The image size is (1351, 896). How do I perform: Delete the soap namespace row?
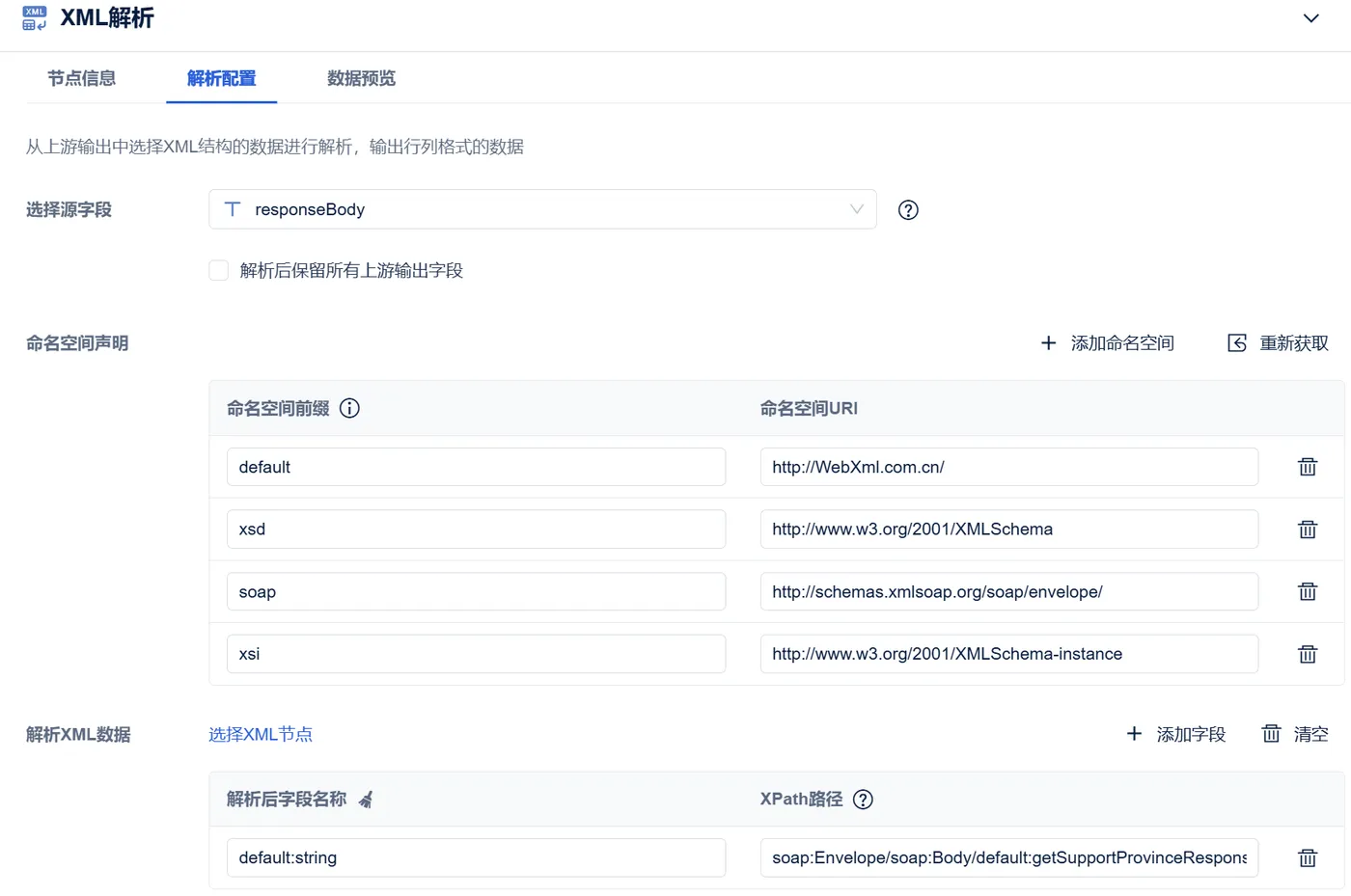1308,591
